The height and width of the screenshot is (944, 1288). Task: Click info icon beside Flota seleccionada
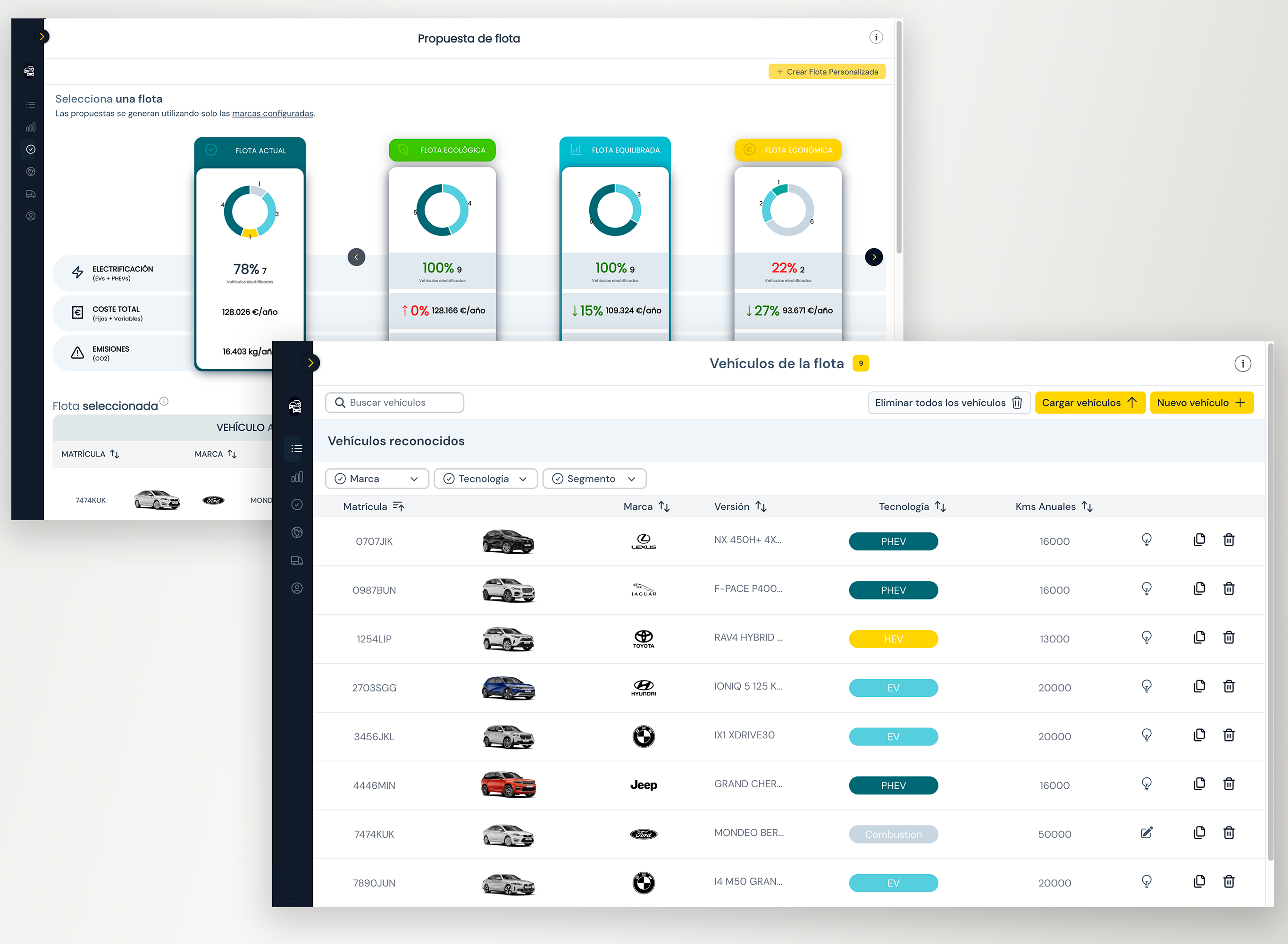click(x=163, y=401)
